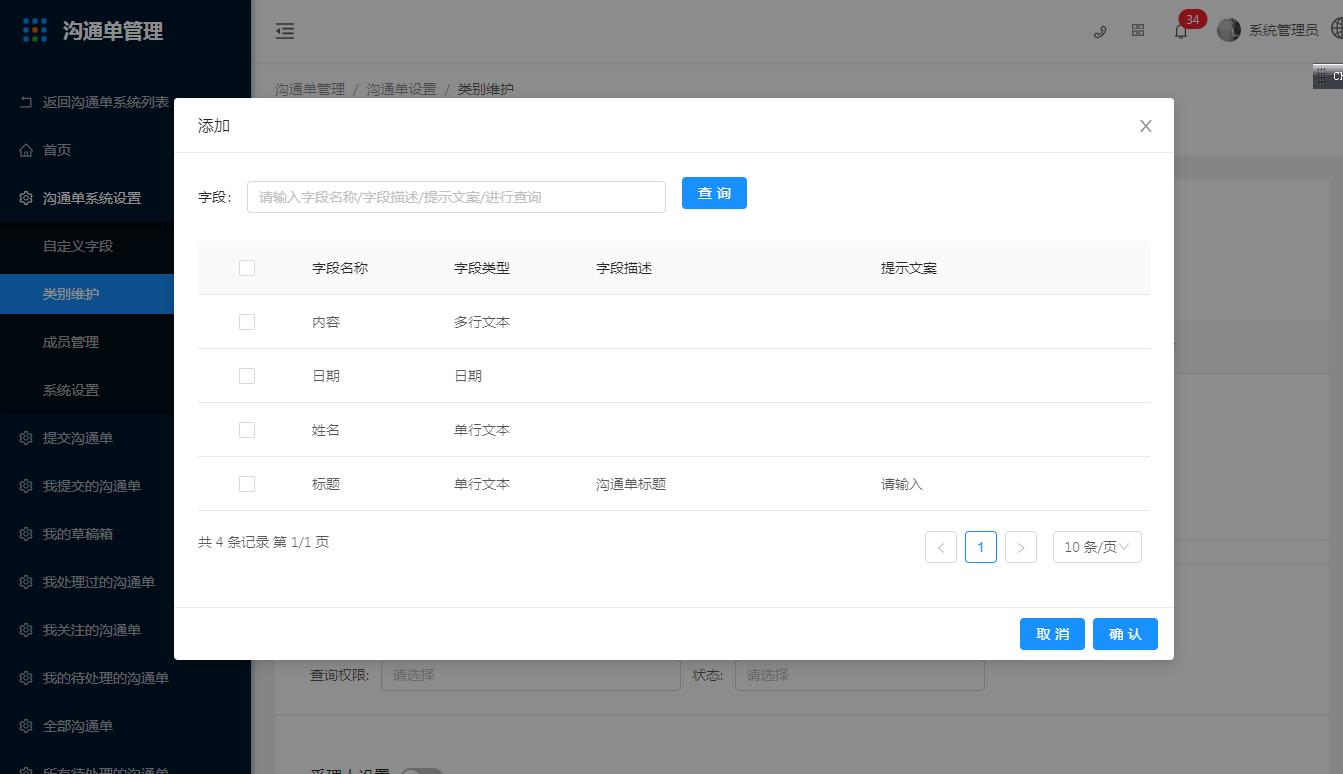Click gear icon beside 我关注的沟通单
The image size is (1343, 774).
[26, 630]
